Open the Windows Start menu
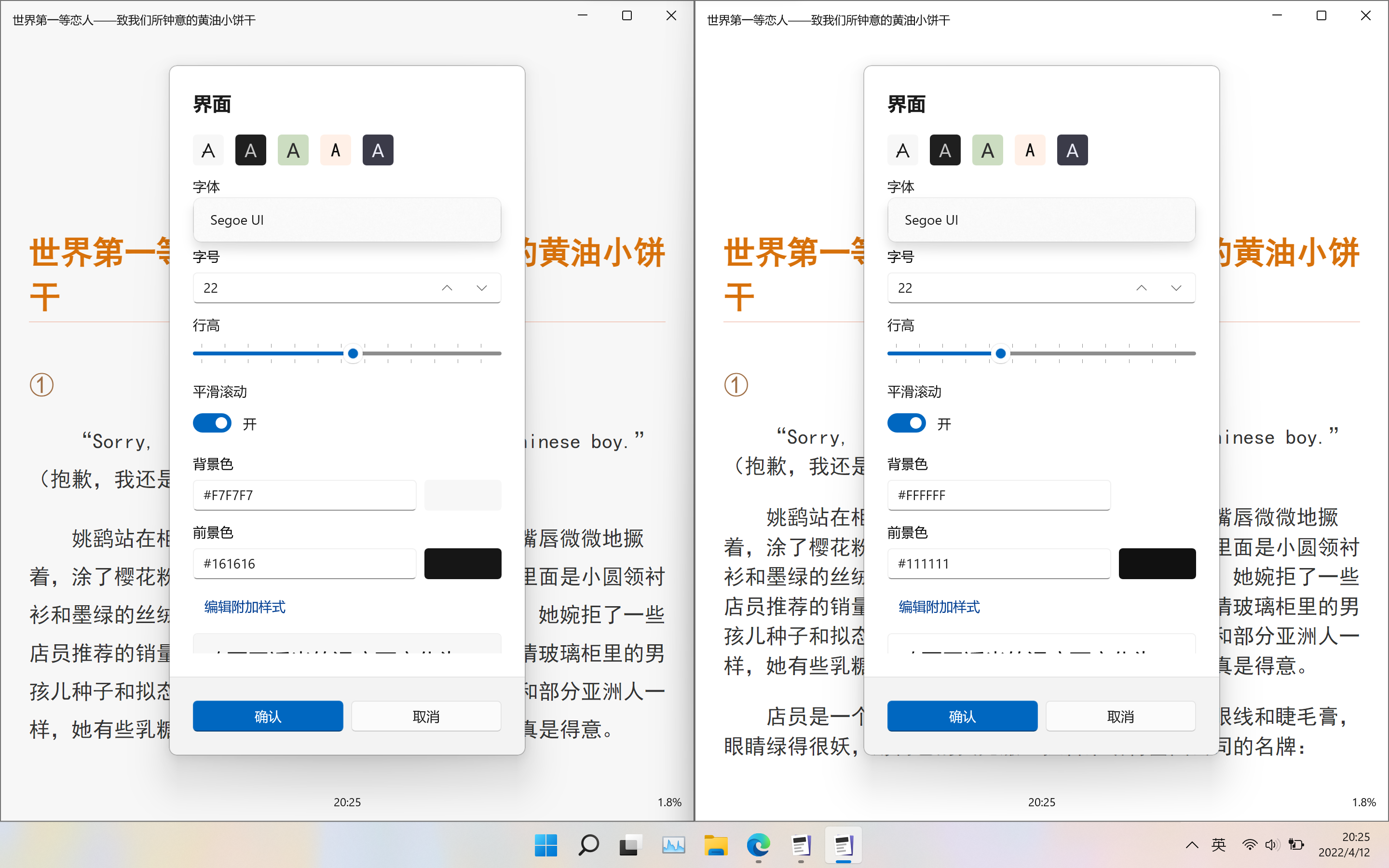 pos(545,846)
